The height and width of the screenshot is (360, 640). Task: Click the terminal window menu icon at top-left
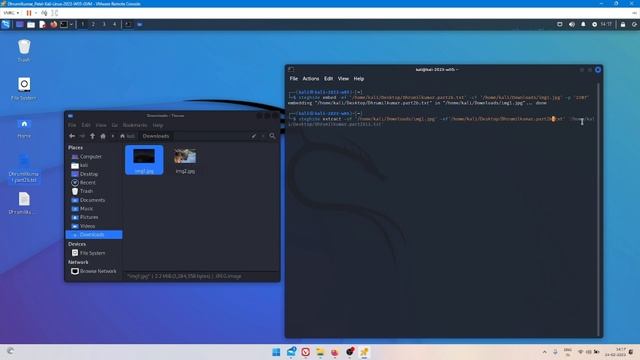point(291,70)
